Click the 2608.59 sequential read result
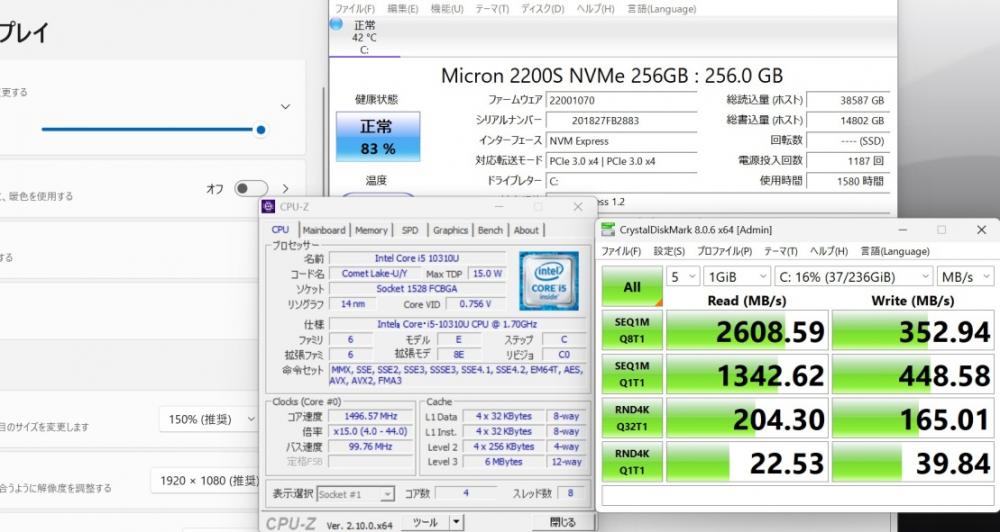1000x532 pixels. 747,331
